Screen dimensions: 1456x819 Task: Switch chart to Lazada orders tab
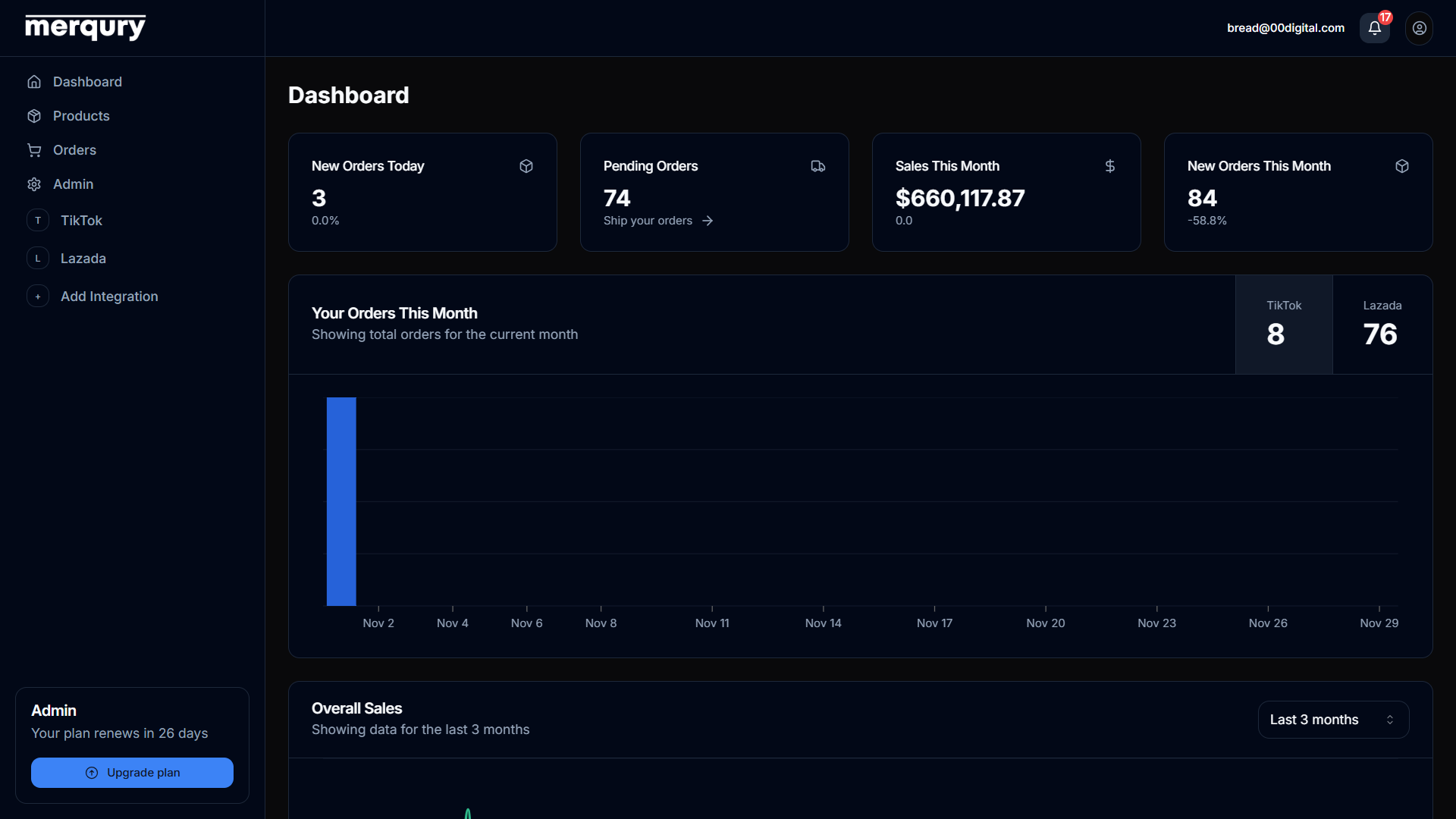point(1382,325)
